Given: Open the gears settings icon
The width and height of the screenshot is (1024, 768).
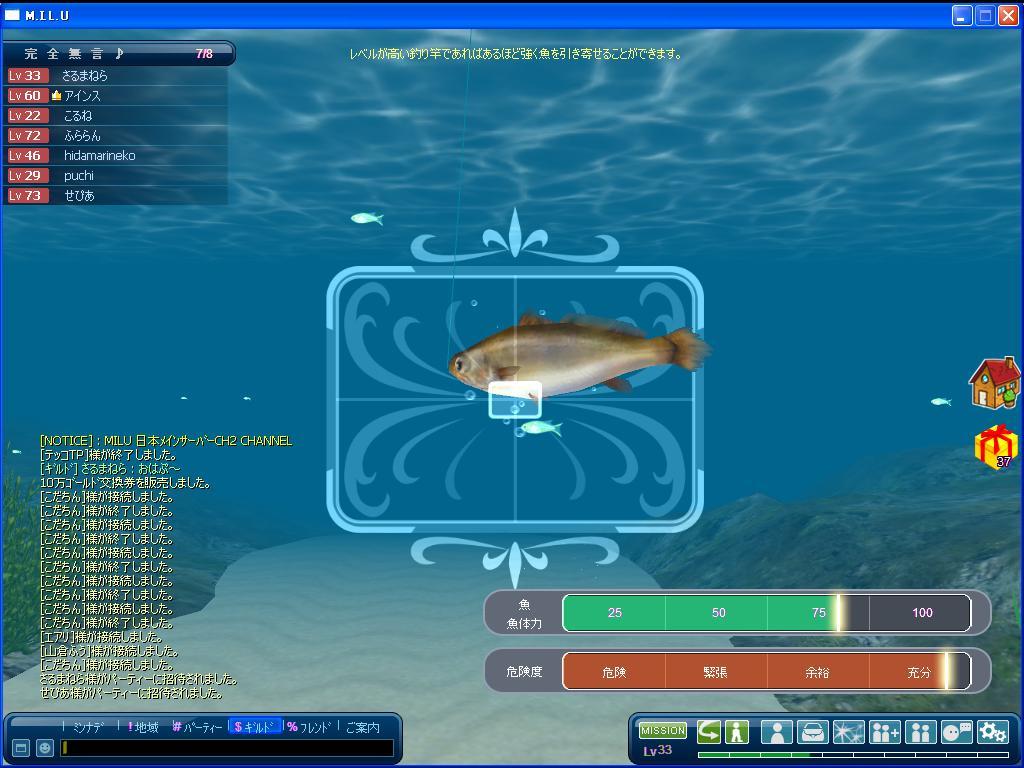Looking at the screenshot, I should [x=993, y=732].
